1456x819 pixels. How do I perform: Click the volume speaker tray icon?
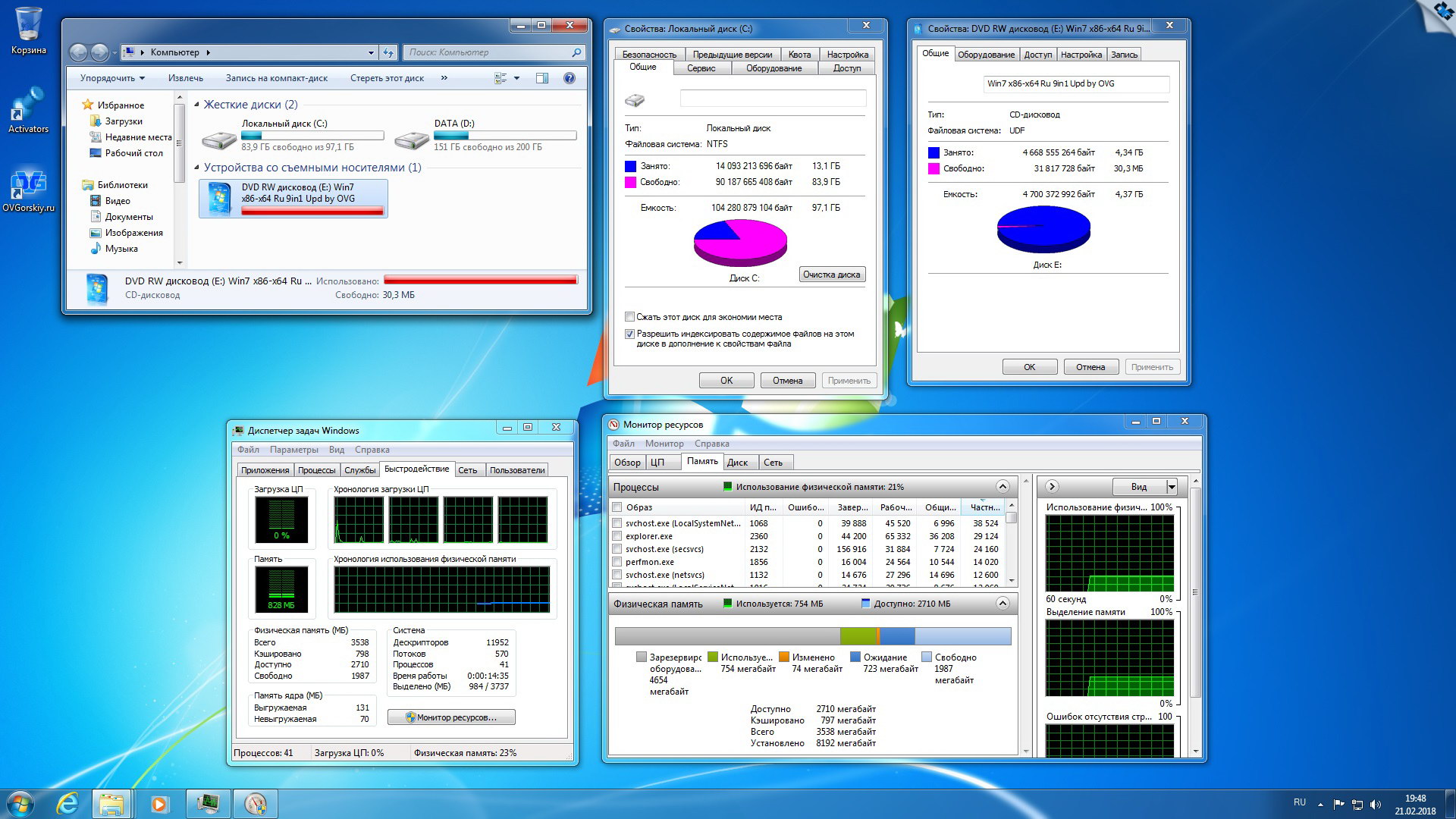(1376, 804)
